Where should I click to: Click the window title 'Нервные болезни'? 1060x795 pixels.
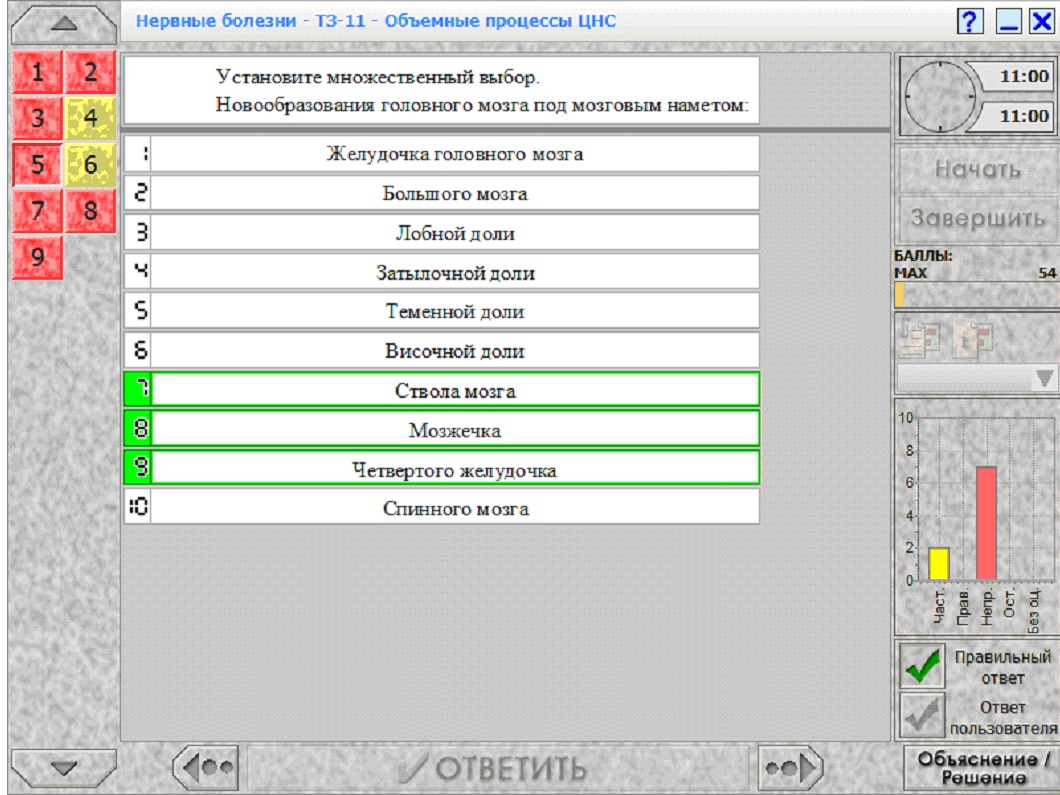pos(216,21)
